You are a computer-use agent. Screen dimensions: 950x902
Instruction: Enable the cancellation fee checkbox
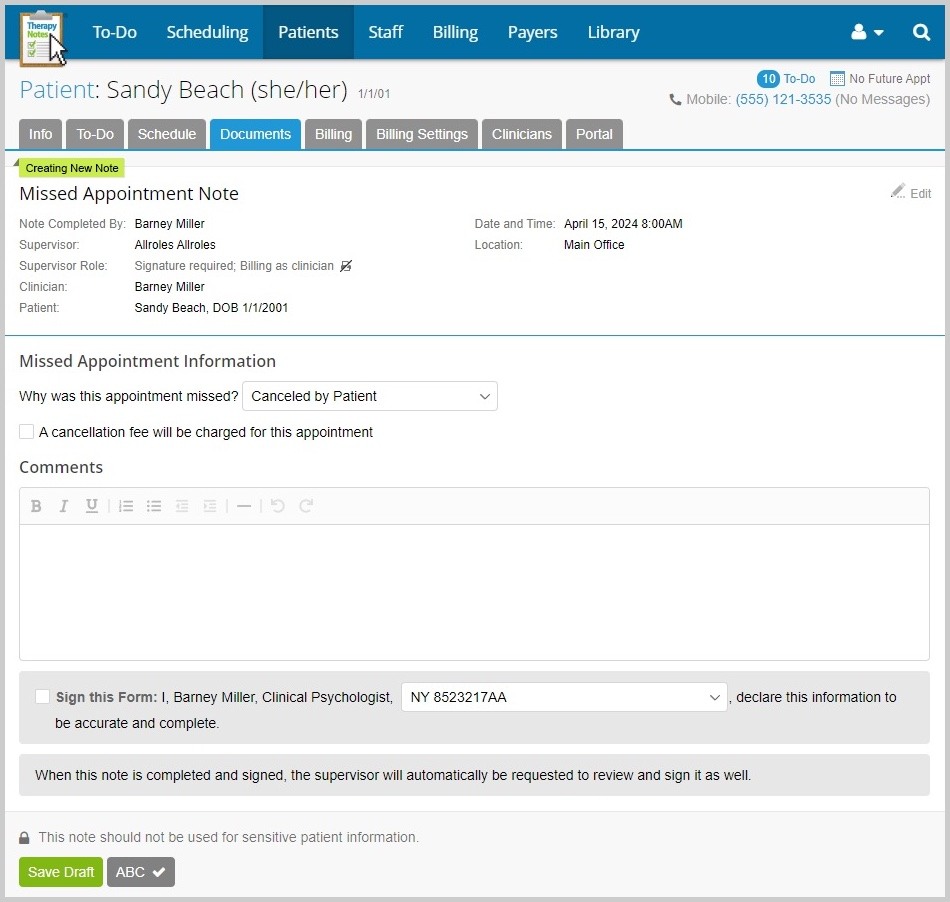click(x=27, y=431)
